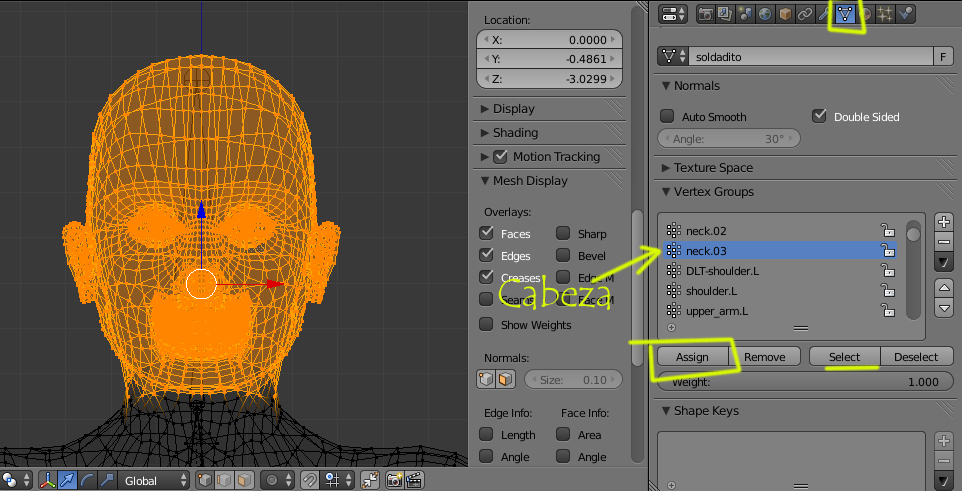The image size is (962, 491).
Task: Open the Object properties cube tab
Action: pos(785,14)
